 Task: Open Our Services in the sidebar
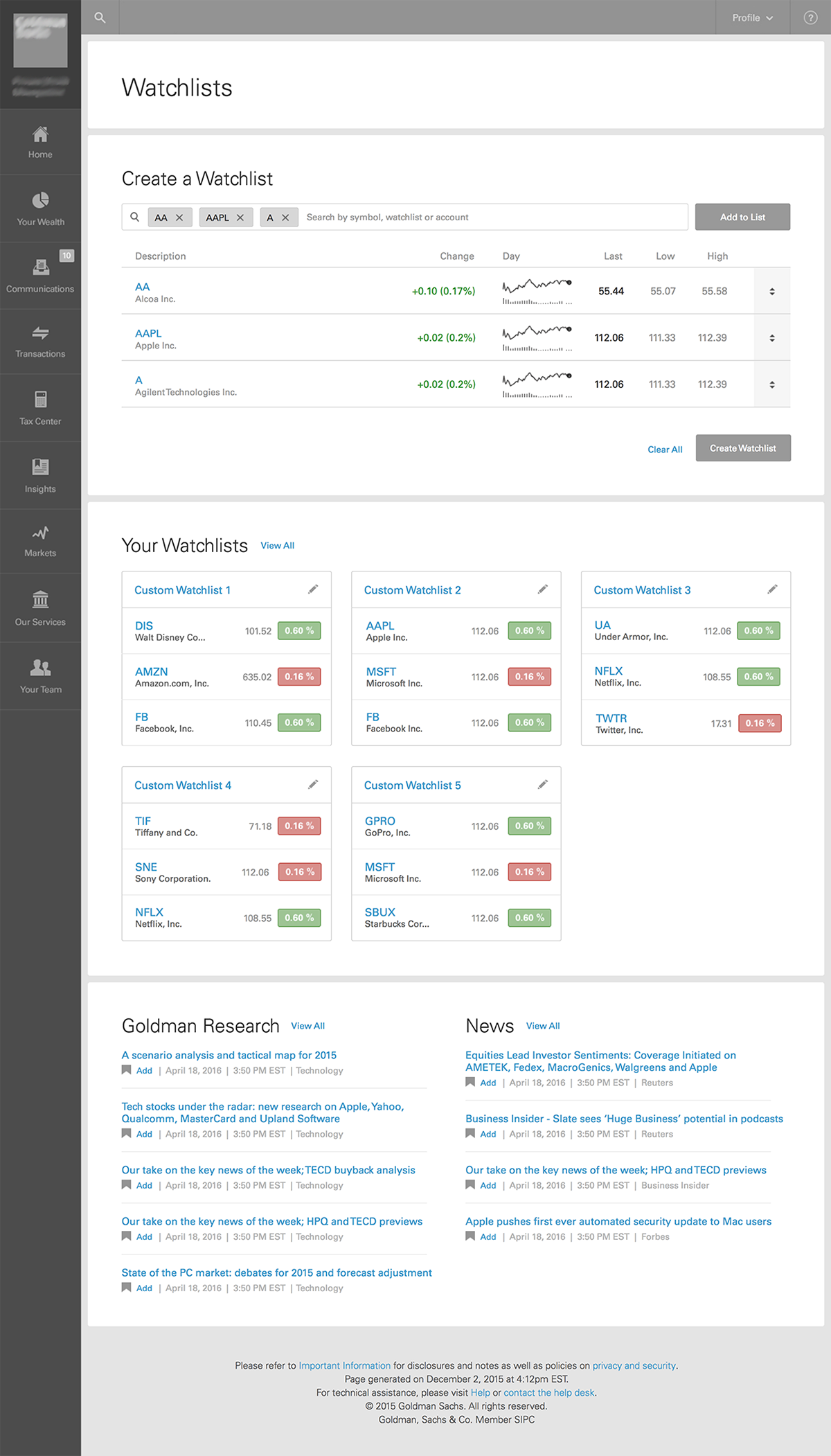(x=40, y=608)
